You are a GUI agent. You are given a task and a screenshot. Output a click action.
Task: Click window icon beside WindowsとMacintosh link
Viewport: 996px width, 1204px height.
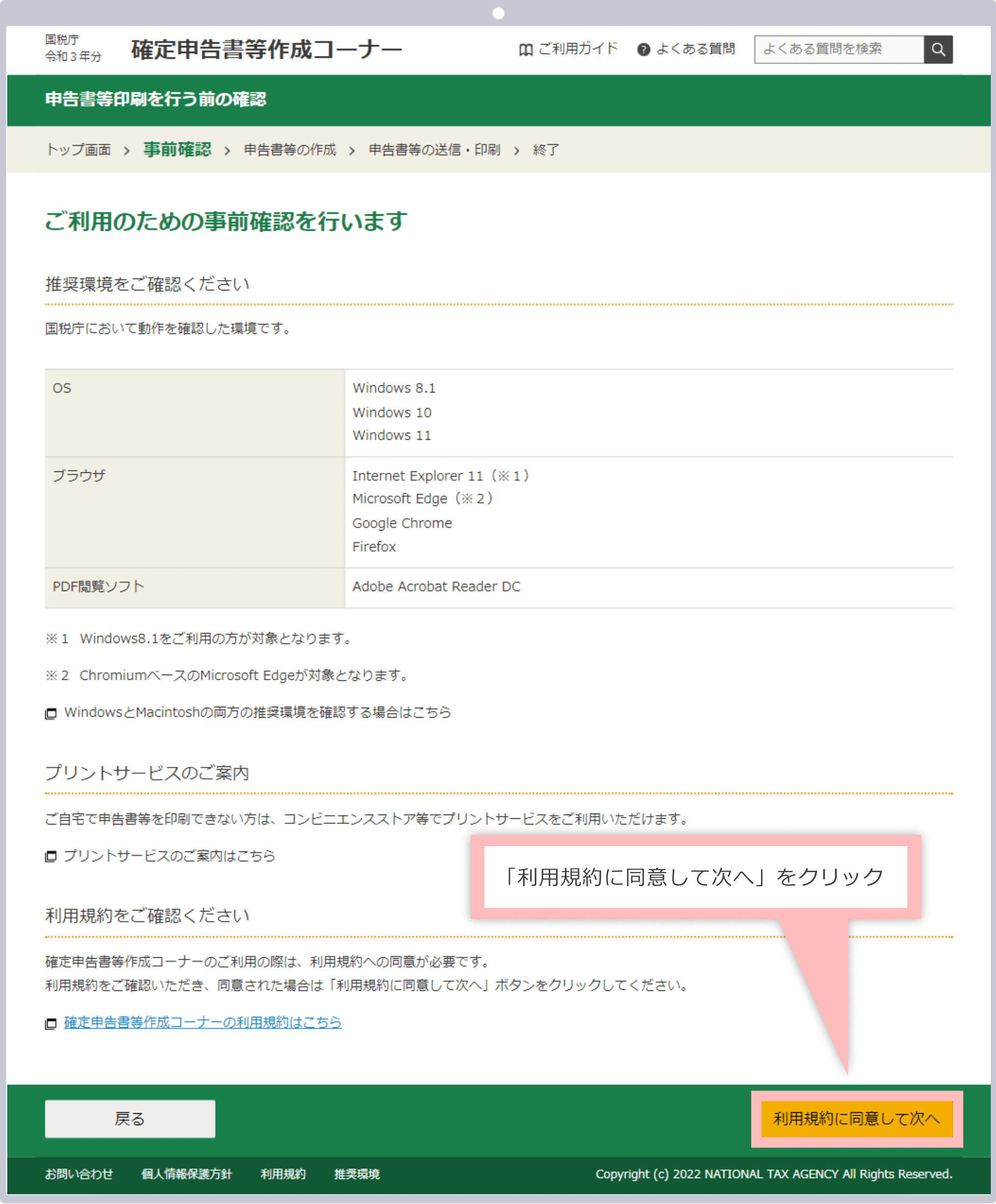pyautogui.click(x=50, y=712)
